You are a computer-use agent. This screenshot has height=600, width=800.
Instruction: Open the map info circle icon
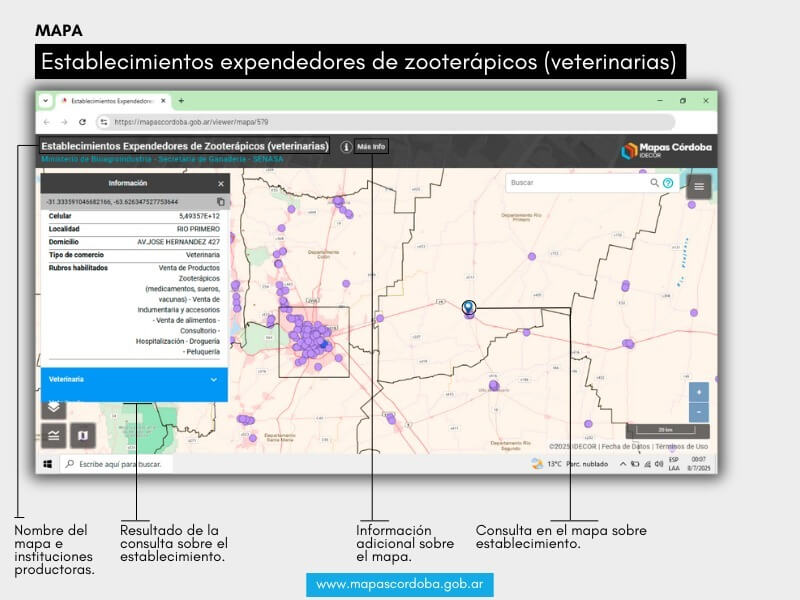pyautogui.click(x=346, y=147)
